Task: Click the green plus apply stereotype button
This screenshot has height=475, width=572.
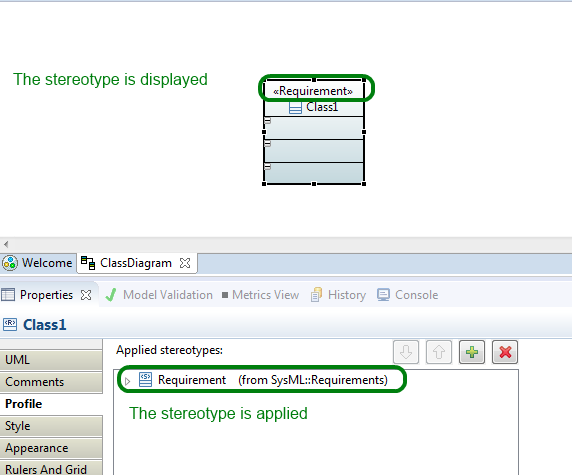Action: 472,352
